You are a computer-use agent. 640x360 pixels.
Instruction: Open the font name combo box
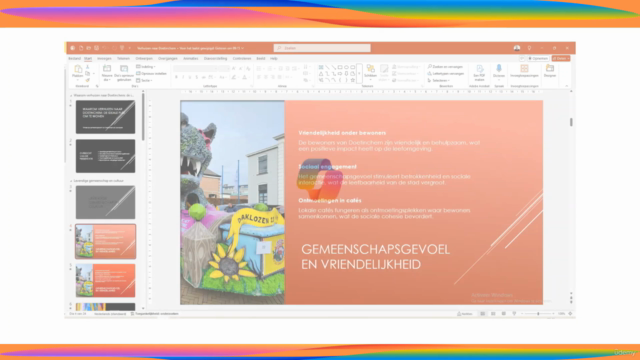coord(196,69)
